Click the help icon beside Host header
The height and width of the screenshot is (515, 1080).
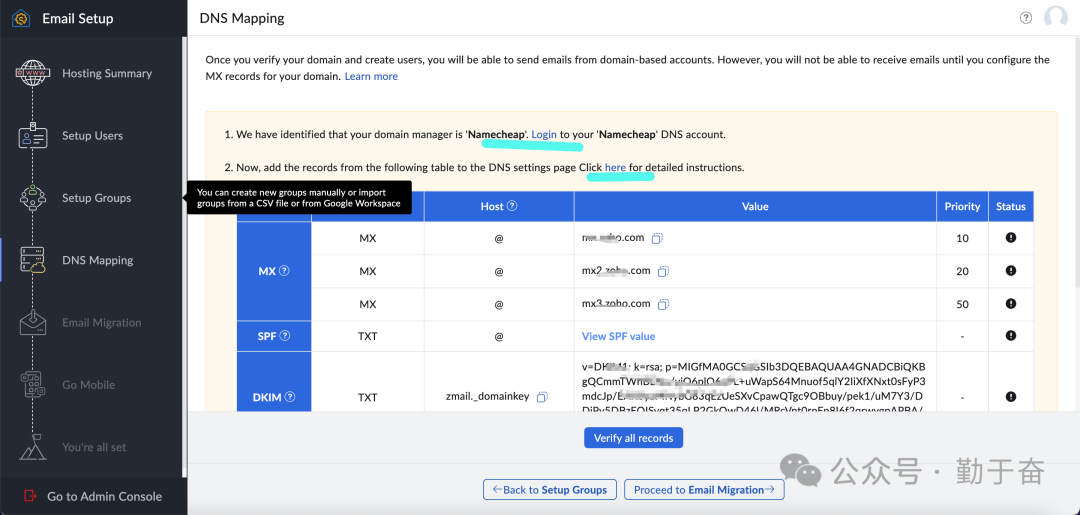point(512,207)
